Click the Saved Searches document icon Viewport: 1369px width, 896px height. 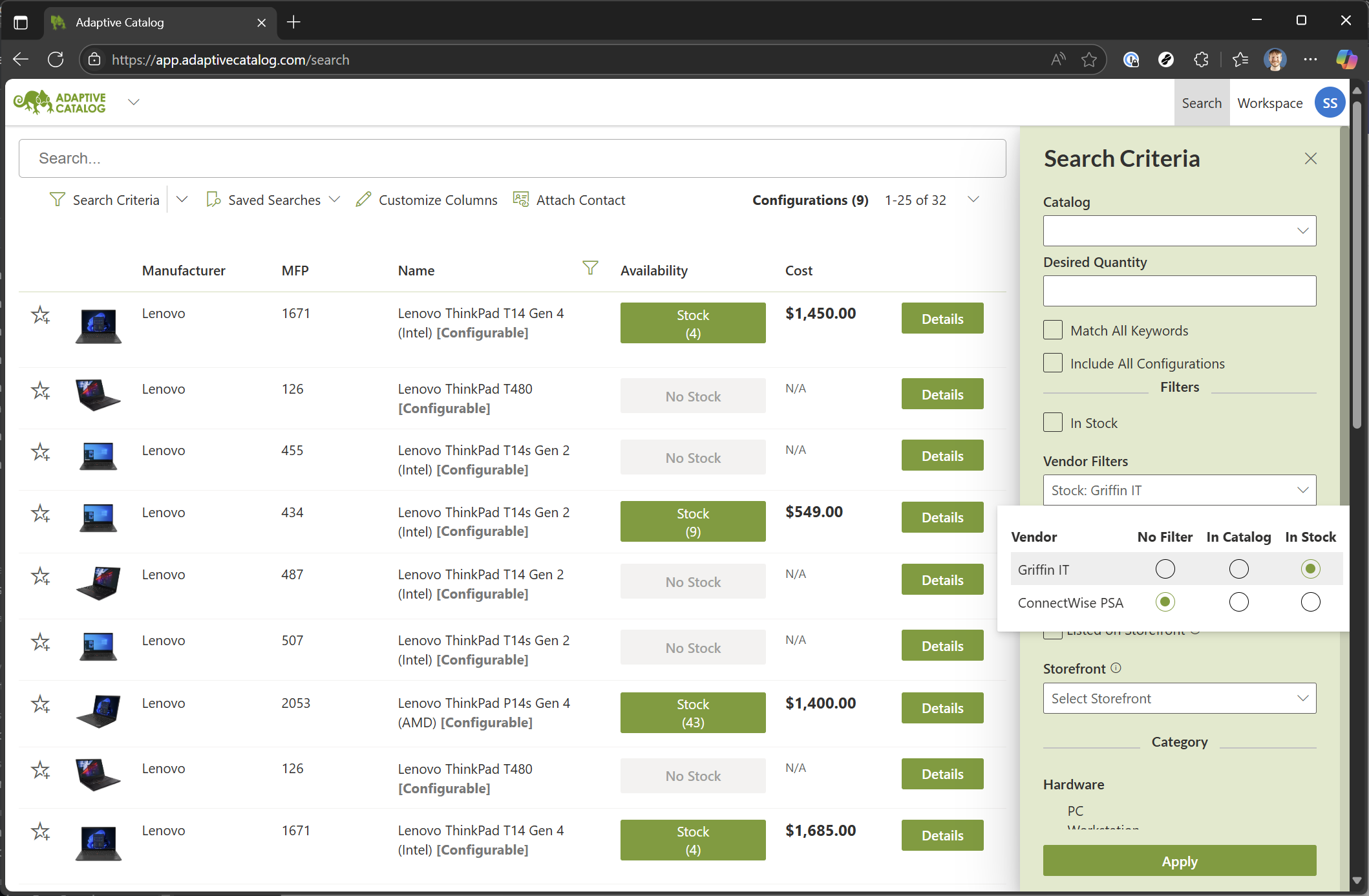pyautogui.click(x=213, y=200)
